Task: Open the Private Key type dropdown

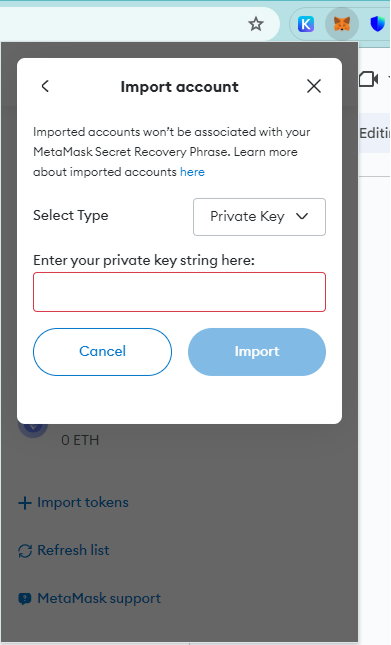Action: point(259,217)
